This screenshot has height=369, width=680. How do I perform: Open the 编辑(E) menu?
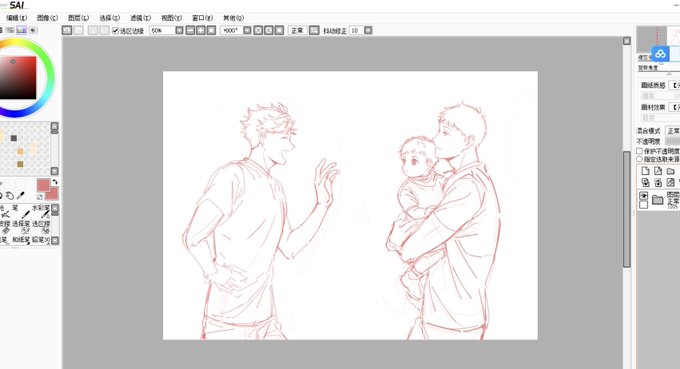point(16,18)
